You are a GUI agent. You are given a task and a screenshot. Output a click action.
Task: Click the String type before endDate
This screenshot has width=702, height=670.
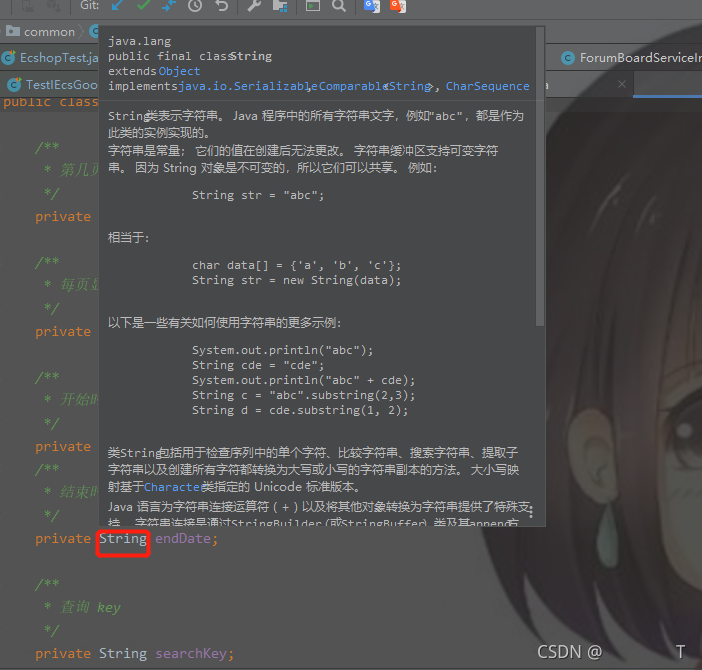click(123, 538)
